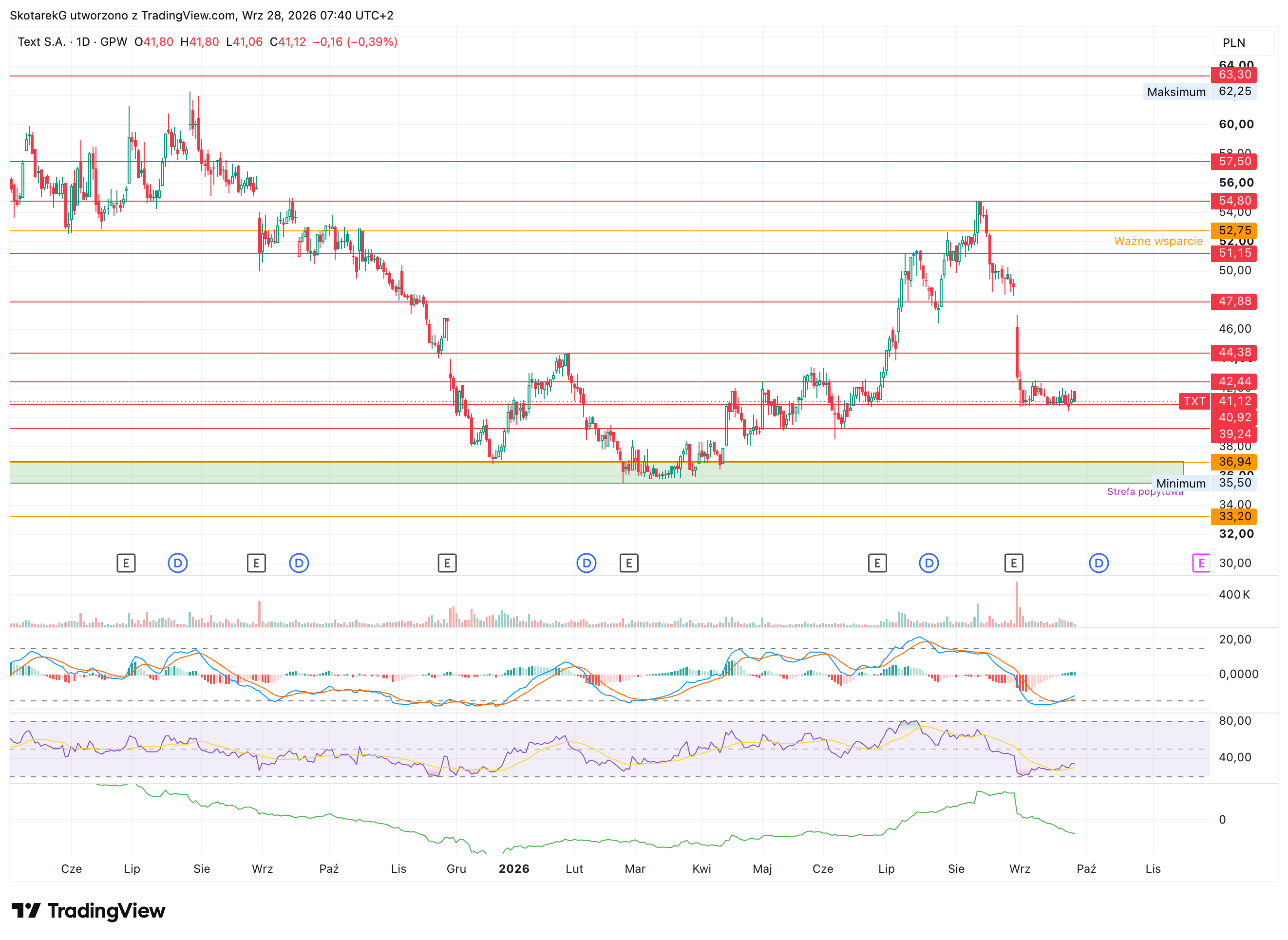Select the orange 36,94 price level label

coord(1234,462)
